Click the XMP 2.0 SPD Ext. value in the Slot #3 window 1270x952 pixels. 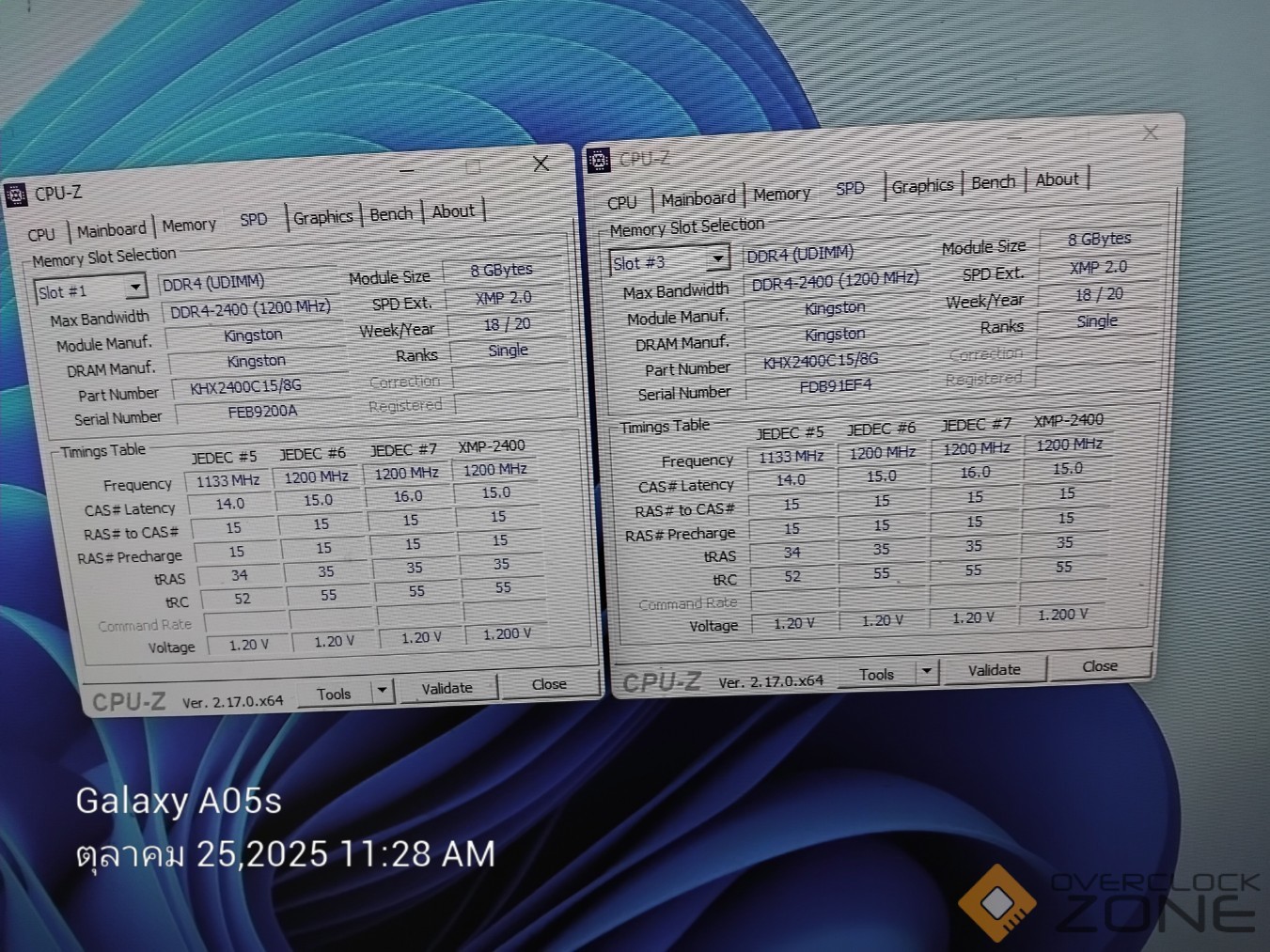(1098, 267)
